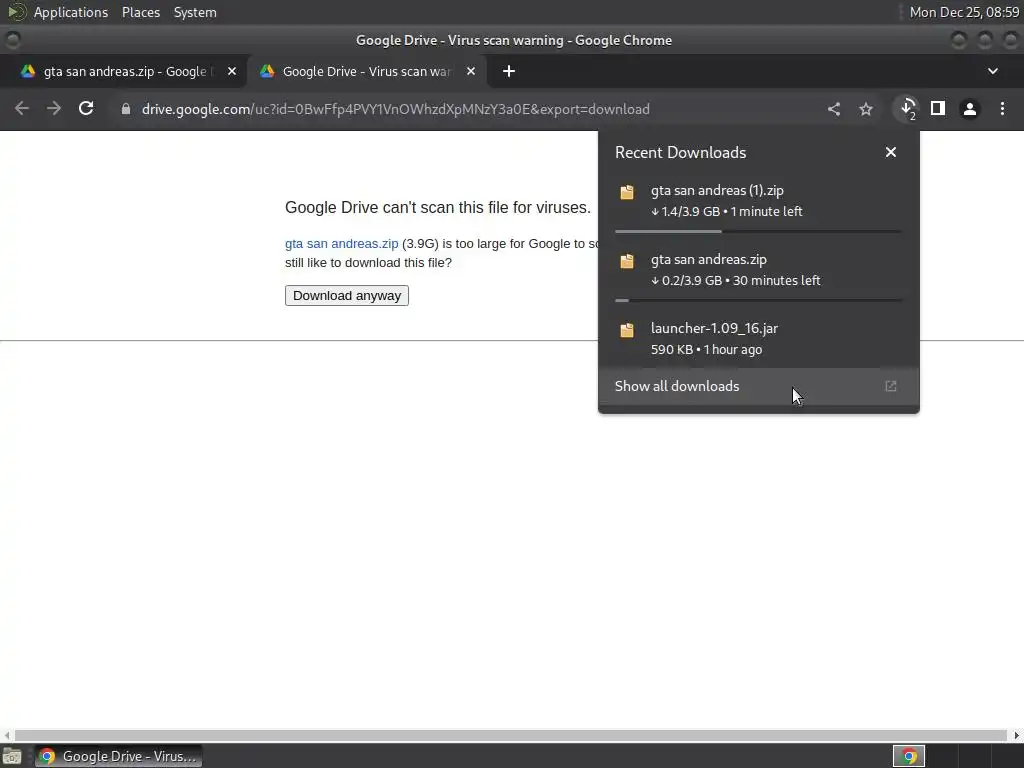Open Chrome profile avatar icon

click(970, 109)
